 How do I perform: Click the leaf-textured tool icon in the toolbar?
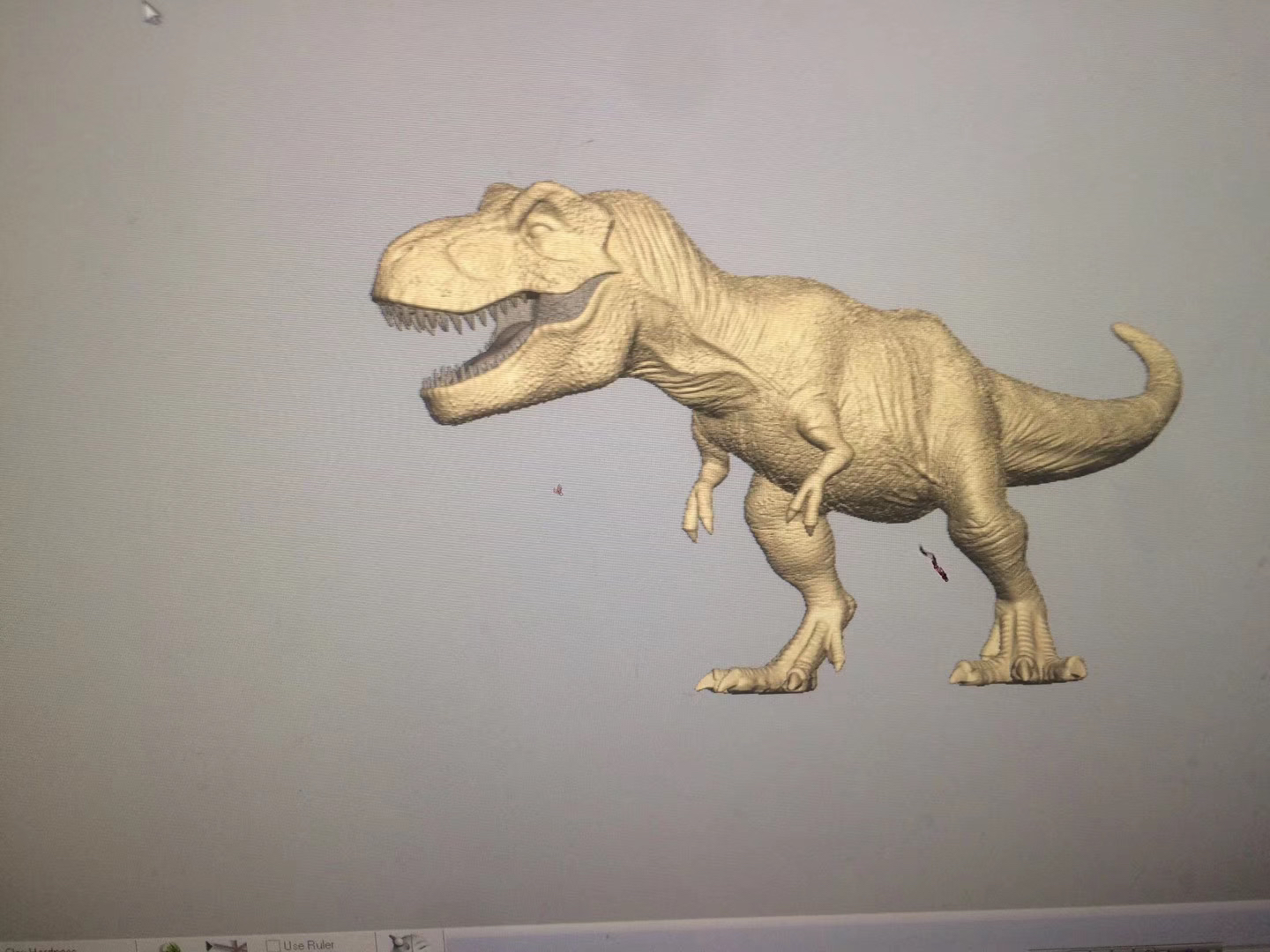click(169, 949)
